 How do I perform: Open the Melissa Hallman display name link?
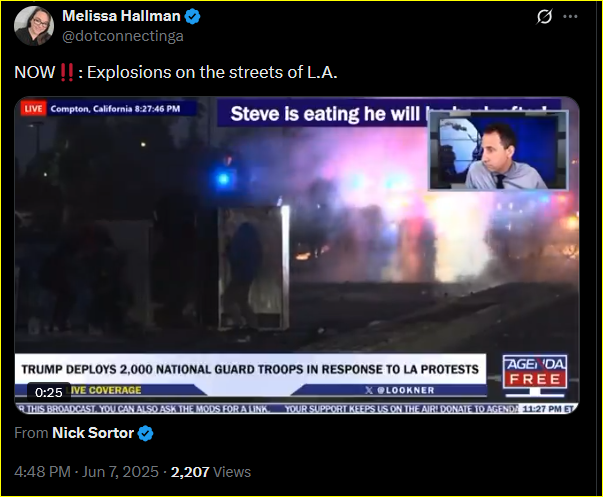(x=121, y=16)
